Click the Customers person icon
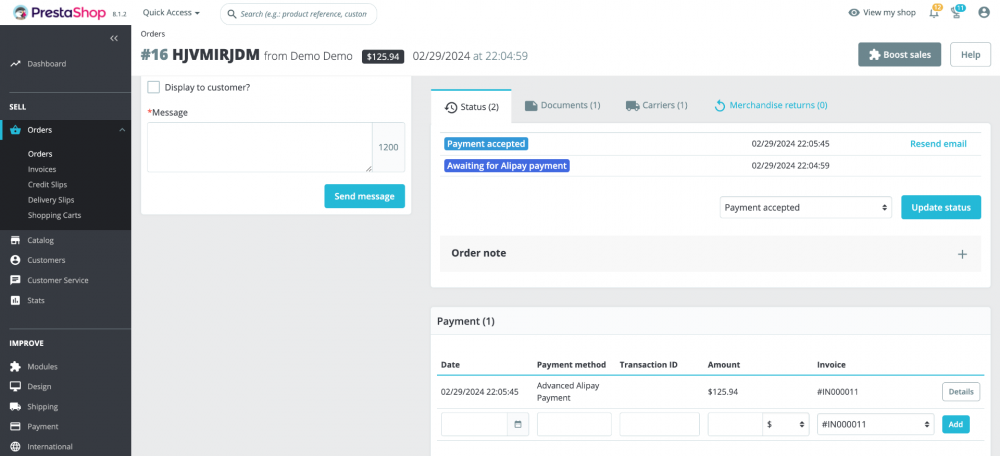Screen dimensions: 1000x456 (15, 260)
